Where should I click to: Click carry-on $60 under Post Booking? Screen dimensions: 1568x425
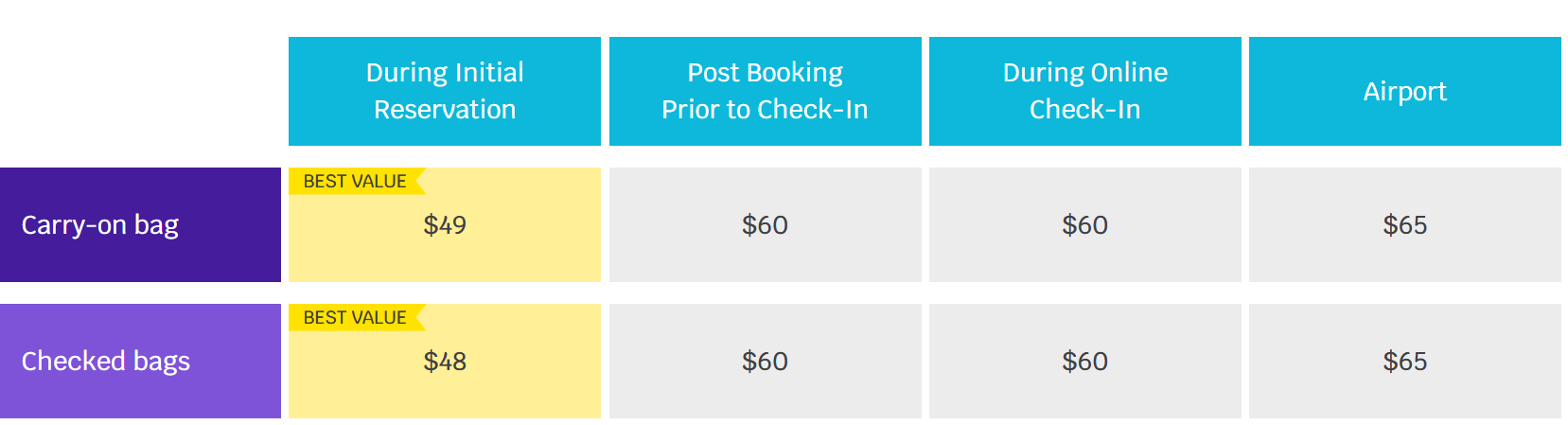(x=765, y=225)
